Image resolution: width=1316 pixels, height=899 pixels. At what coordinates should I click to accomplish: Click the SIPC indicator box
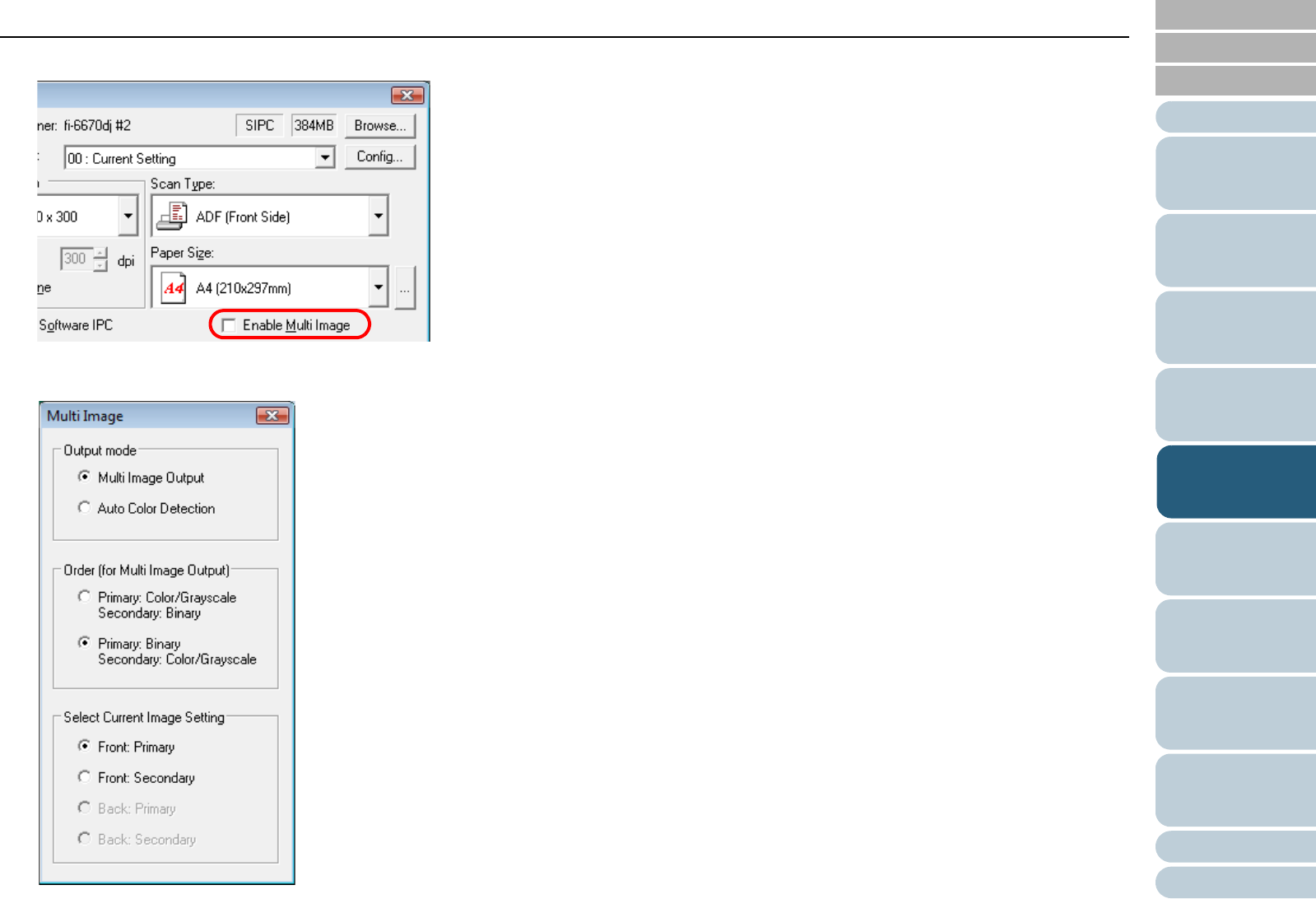(259, 125)
